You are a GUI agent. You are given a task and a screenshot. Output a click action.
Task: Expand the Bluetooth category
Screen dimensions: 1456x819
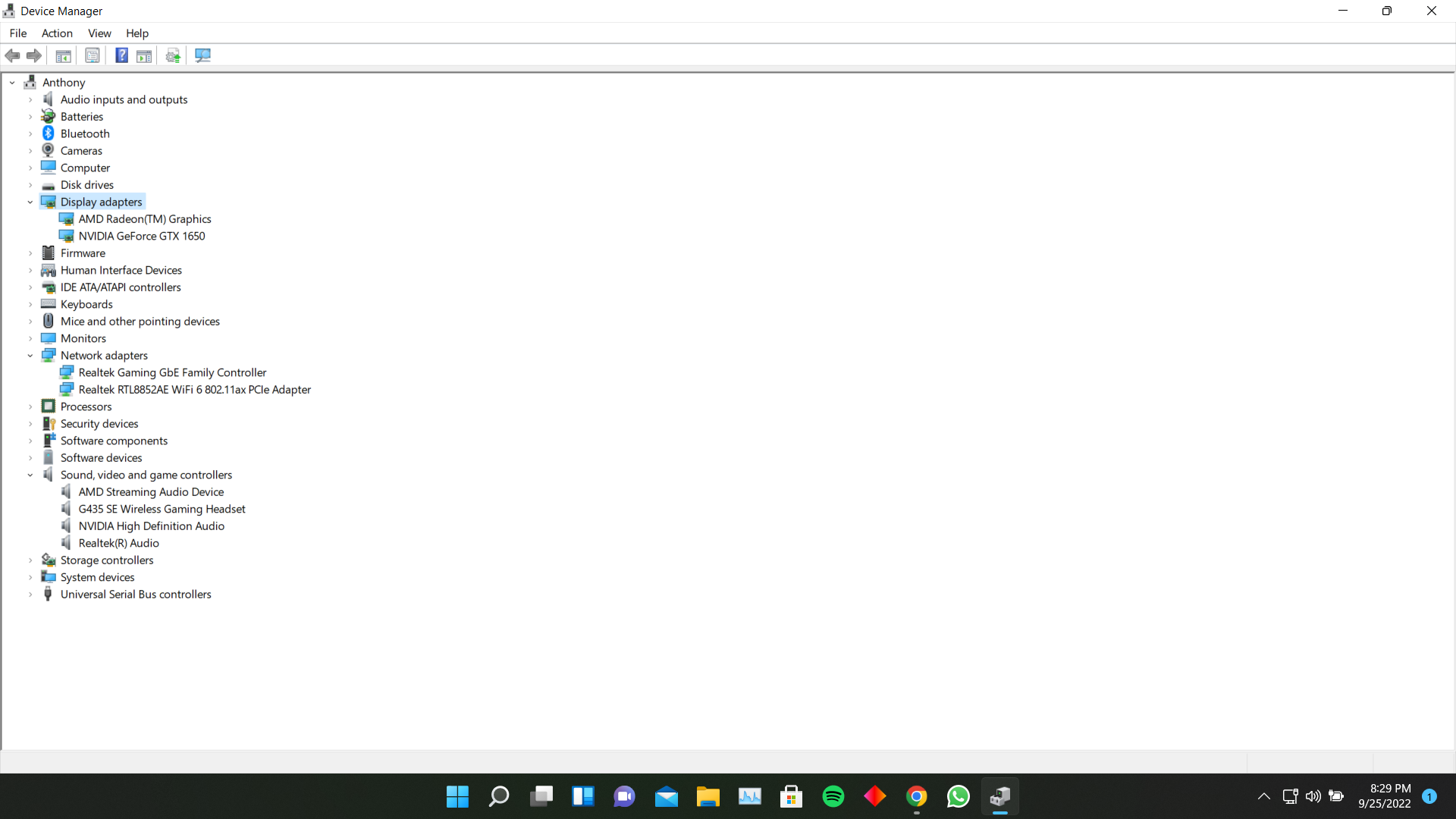(x=30, y=133)
